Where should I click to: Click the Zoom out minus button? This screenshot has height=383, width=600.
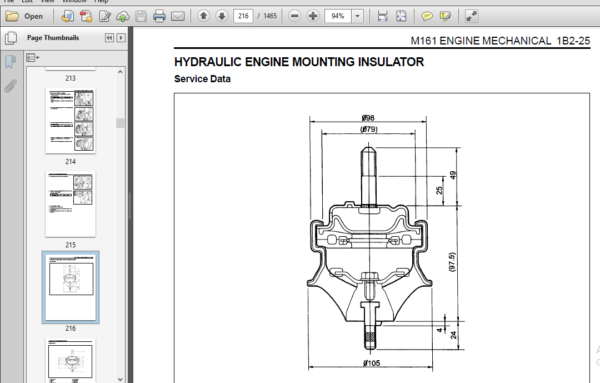(295, 16)
